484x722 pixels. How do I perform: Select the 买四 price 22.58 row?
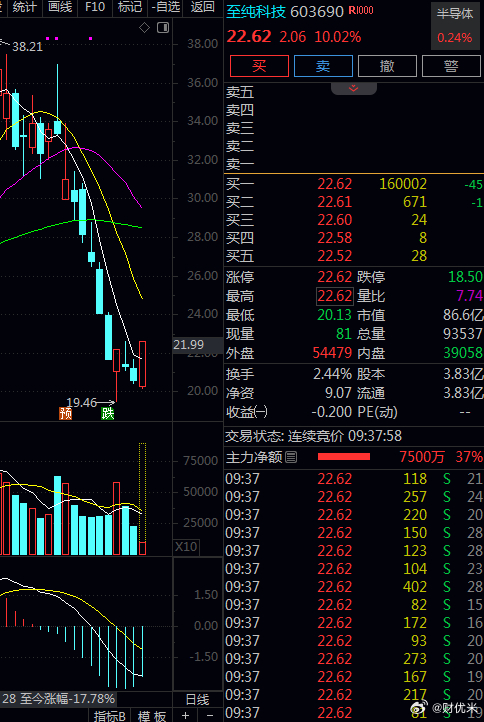click(x=354, y=238)
